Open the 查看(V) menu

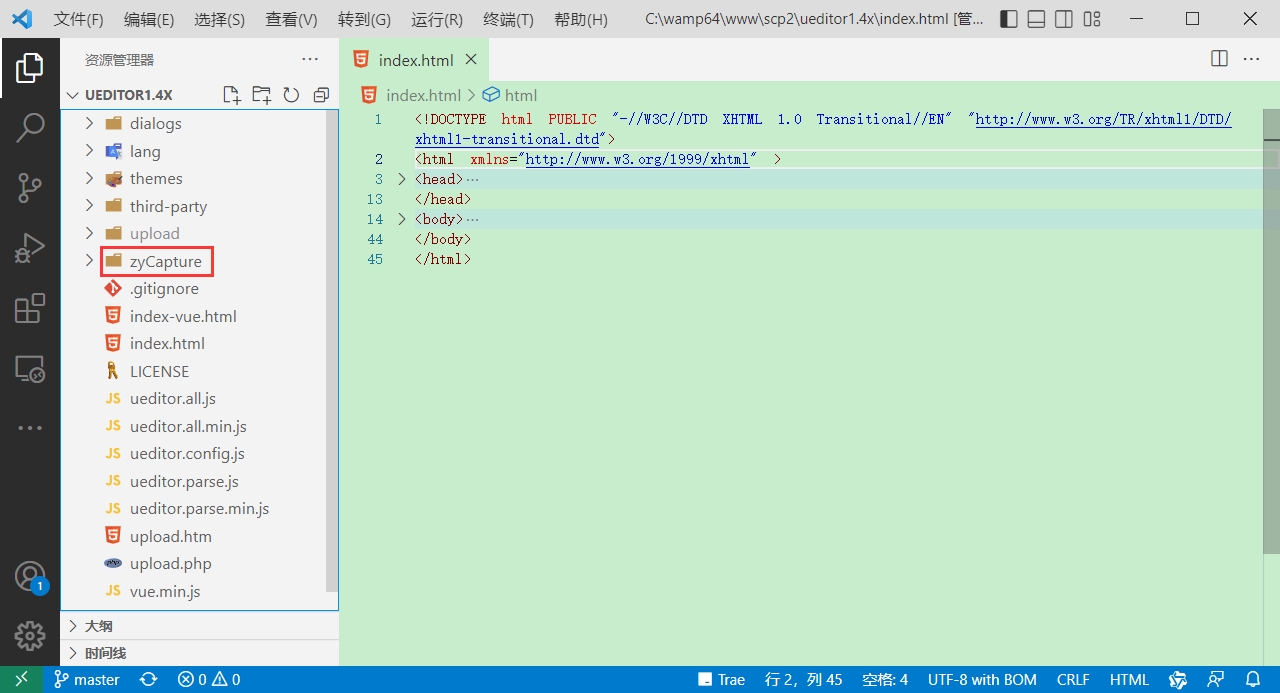point(291,19)
